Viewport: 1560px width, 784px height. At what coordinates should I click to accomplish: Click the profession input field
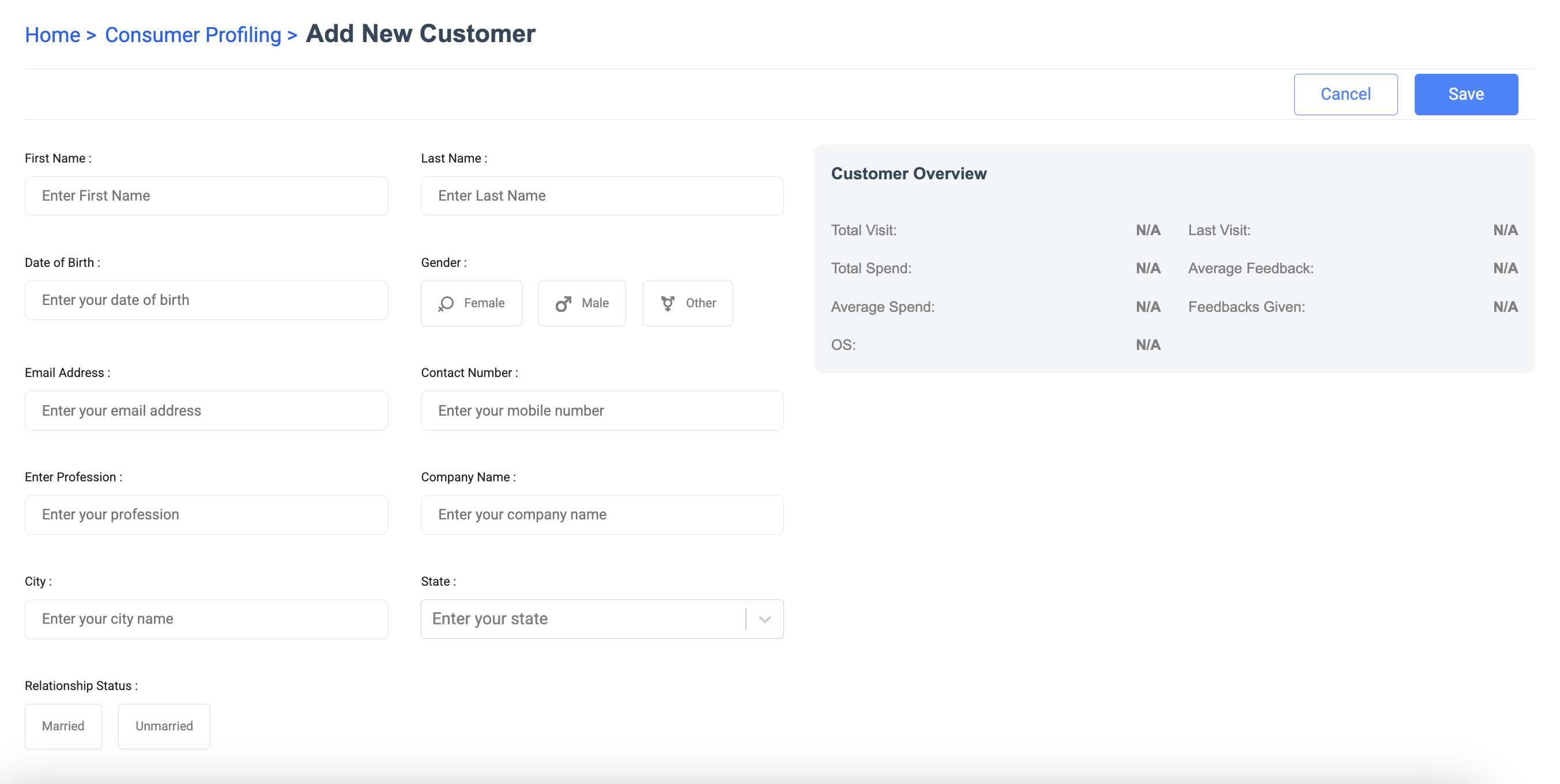pyautogui.click(x=206, y=515)
